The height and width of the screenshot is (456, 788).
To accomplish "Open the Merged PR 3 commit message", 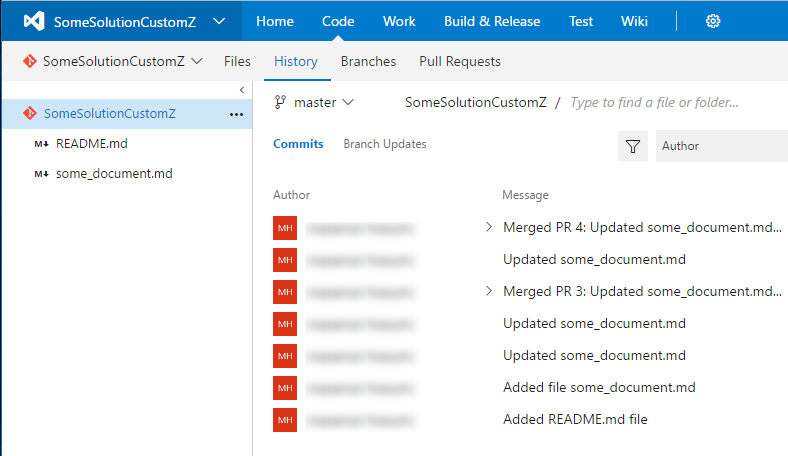I will [642, 291].
